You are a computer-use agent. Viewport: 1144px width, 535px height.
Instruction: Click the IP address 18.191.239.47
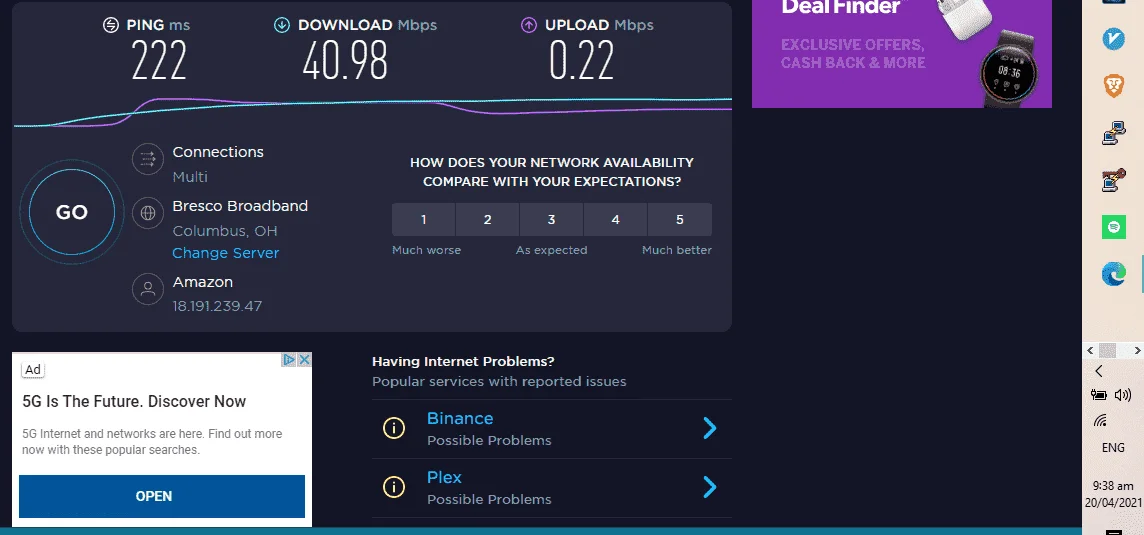(x=217, y=307)
